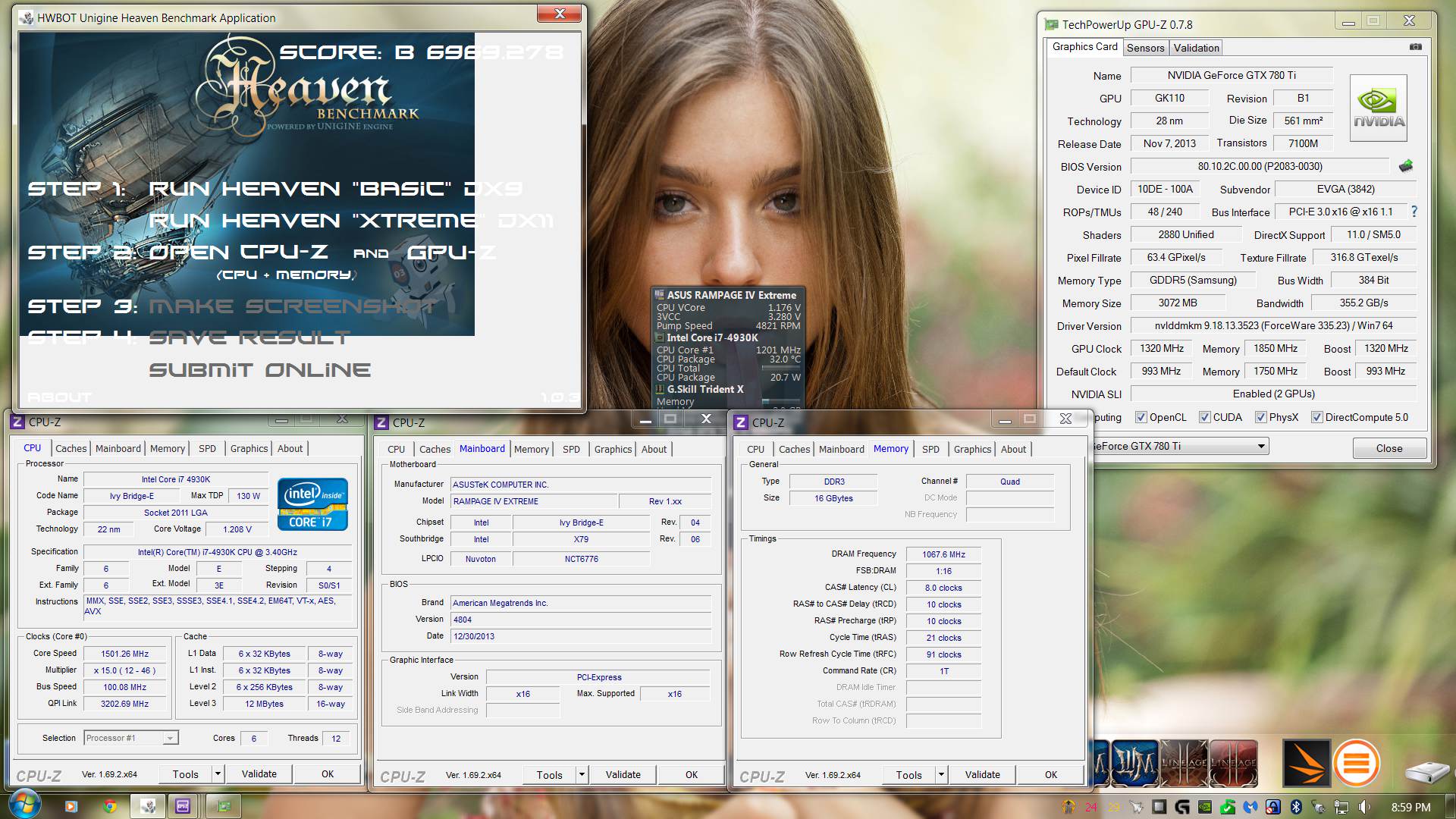Click GPU-Z link in HWBOT Step 2
The image size is (1456, 819).
(x=451, y=252)
